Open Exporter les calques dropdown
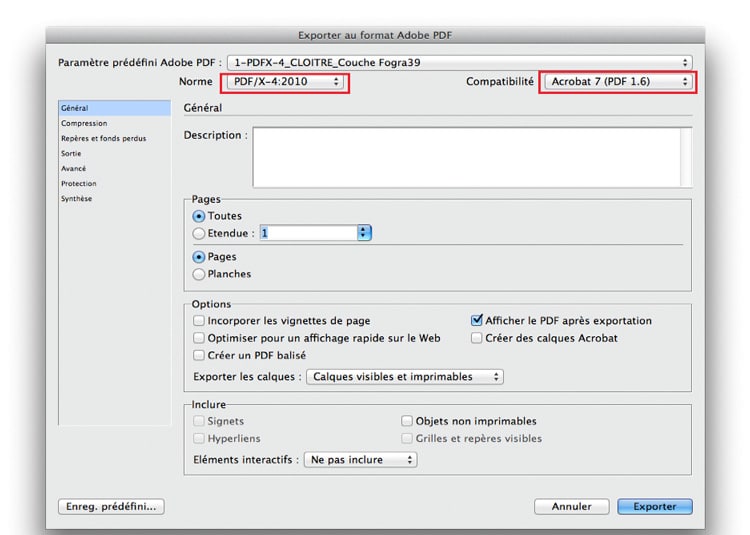Image resolution: width=750 pixels, height=535 pixels. click(x=405, y=377)
